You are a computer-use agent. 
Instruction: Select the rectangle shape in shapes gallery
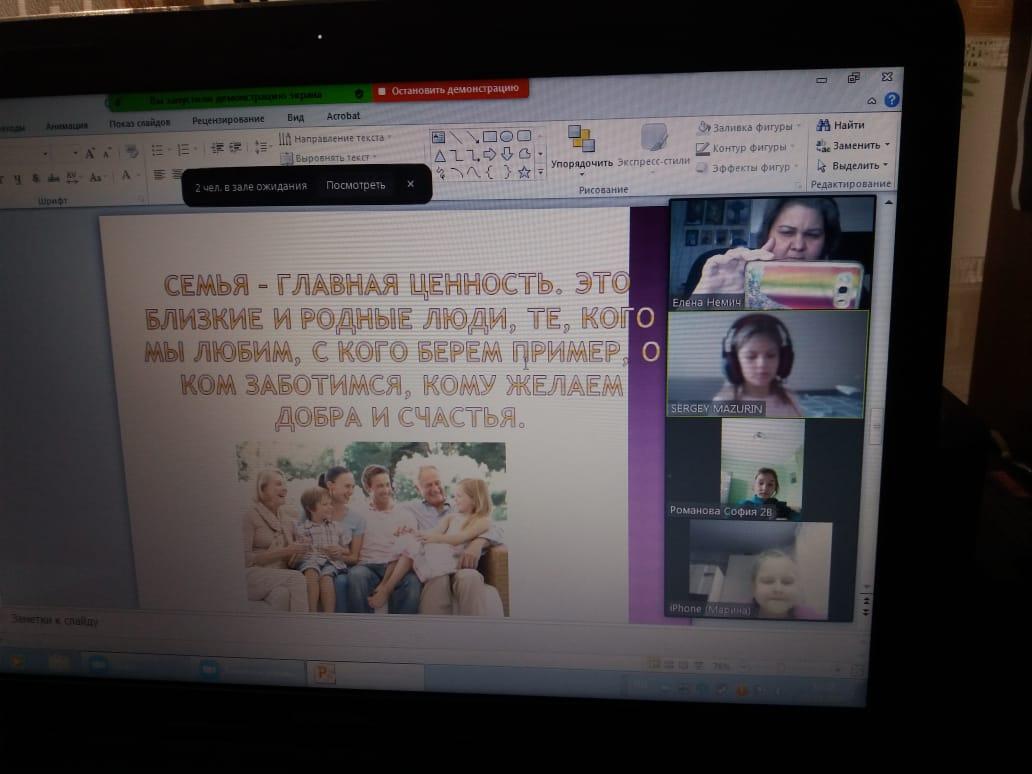point(490,137)
